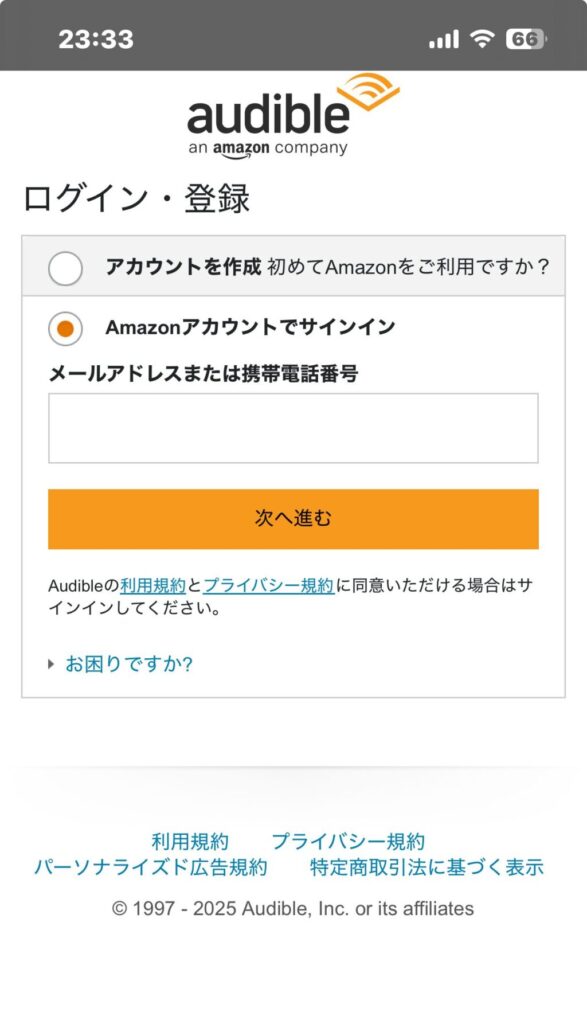Open 特定商取引法に基づく表示 footer link
The image size is (587, 1024).
427,867
